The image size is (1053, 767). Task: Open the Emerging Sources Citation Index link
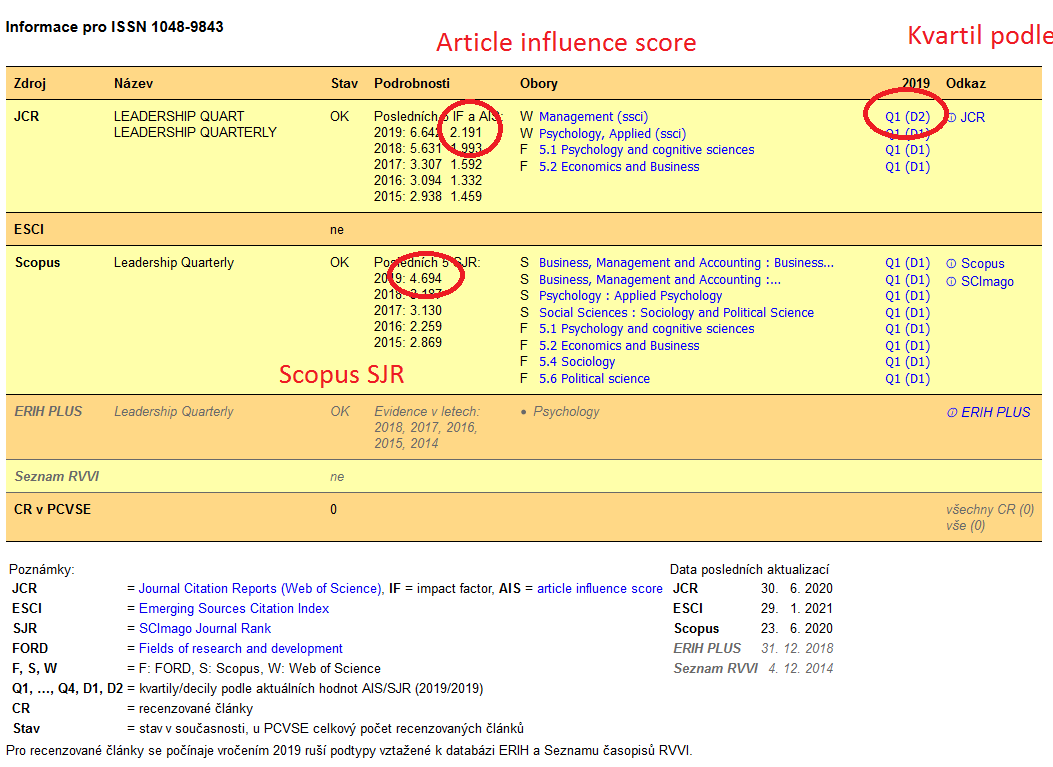pos(234,609)
